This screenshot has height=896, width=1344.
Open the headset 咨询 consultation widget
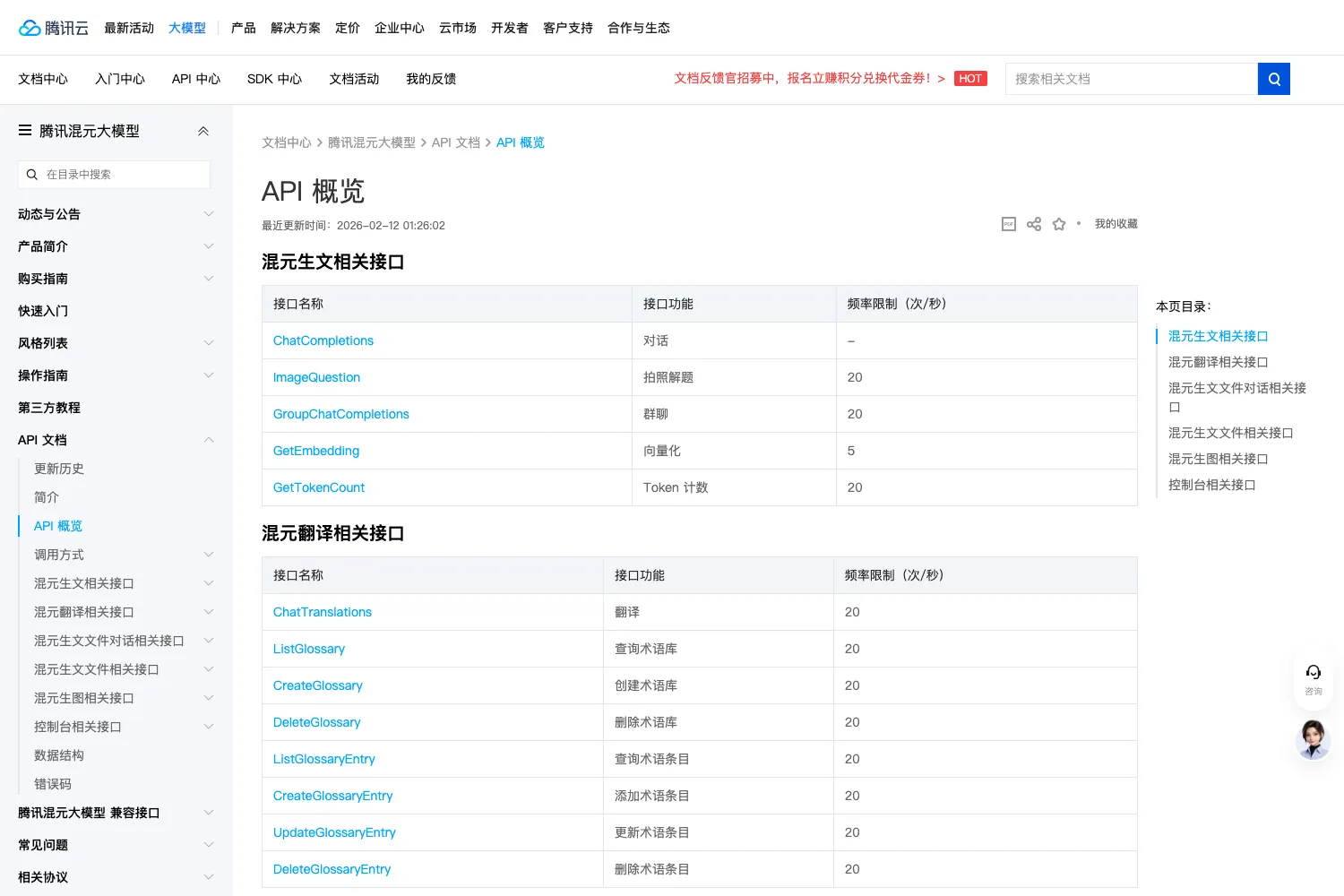click(1314, 680)
